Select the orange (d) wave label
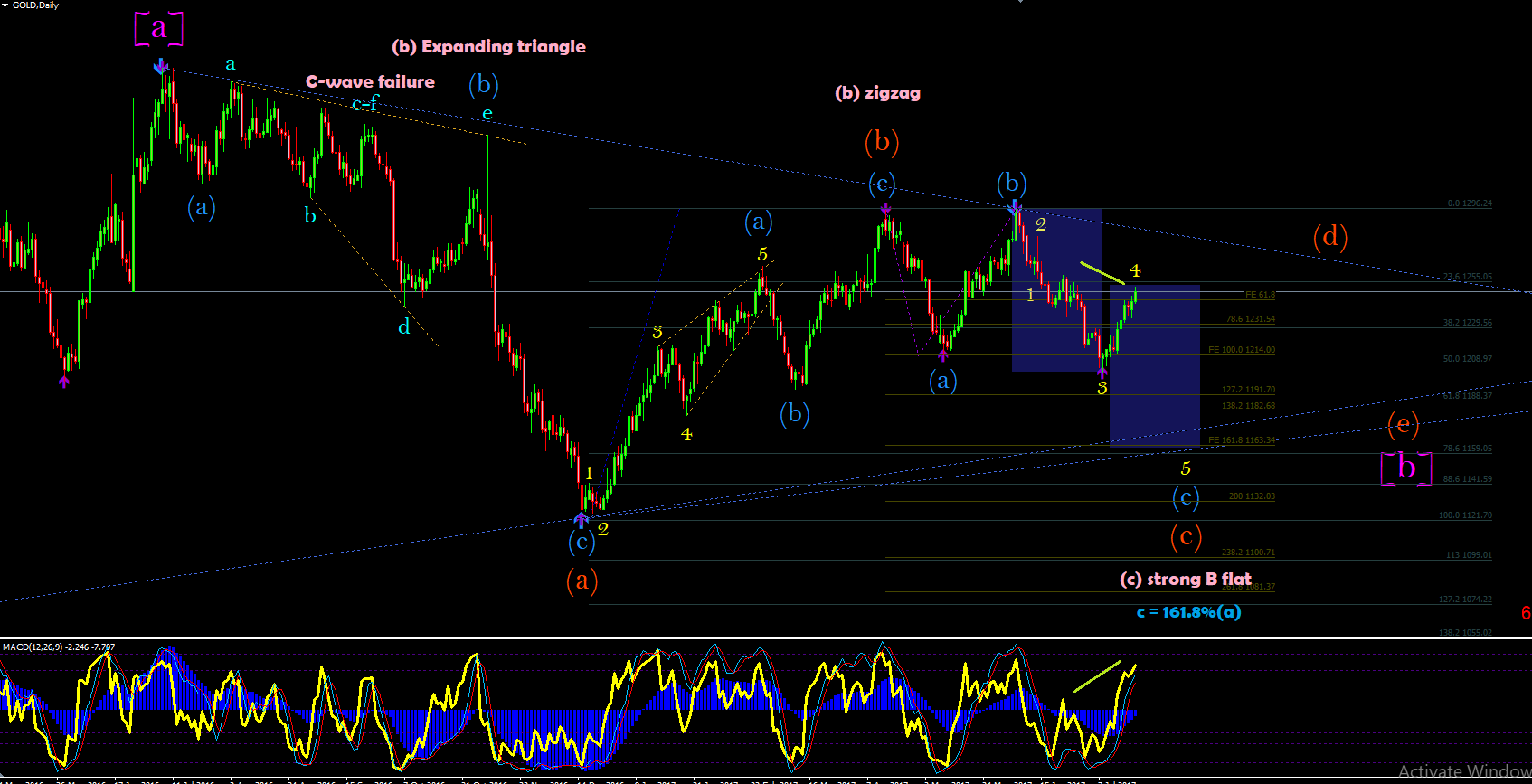Viewport: 1532px width, 784px height. 1330,237
